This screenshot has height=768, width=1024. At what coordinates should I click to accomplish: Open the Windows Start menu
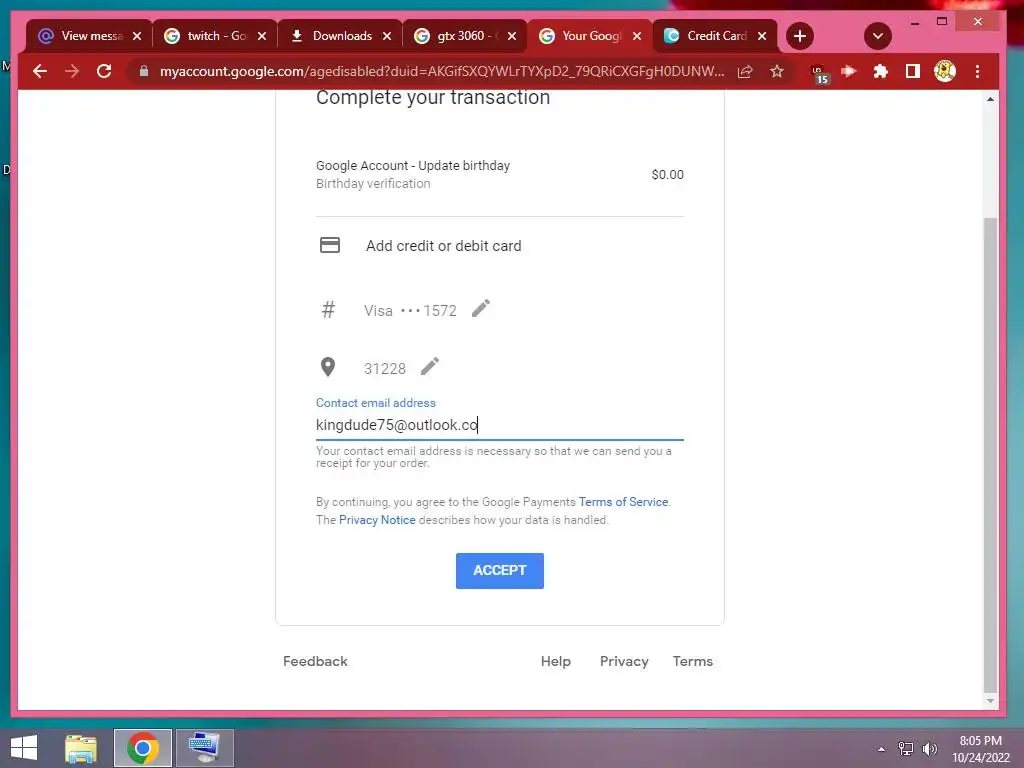coord(24,748)
